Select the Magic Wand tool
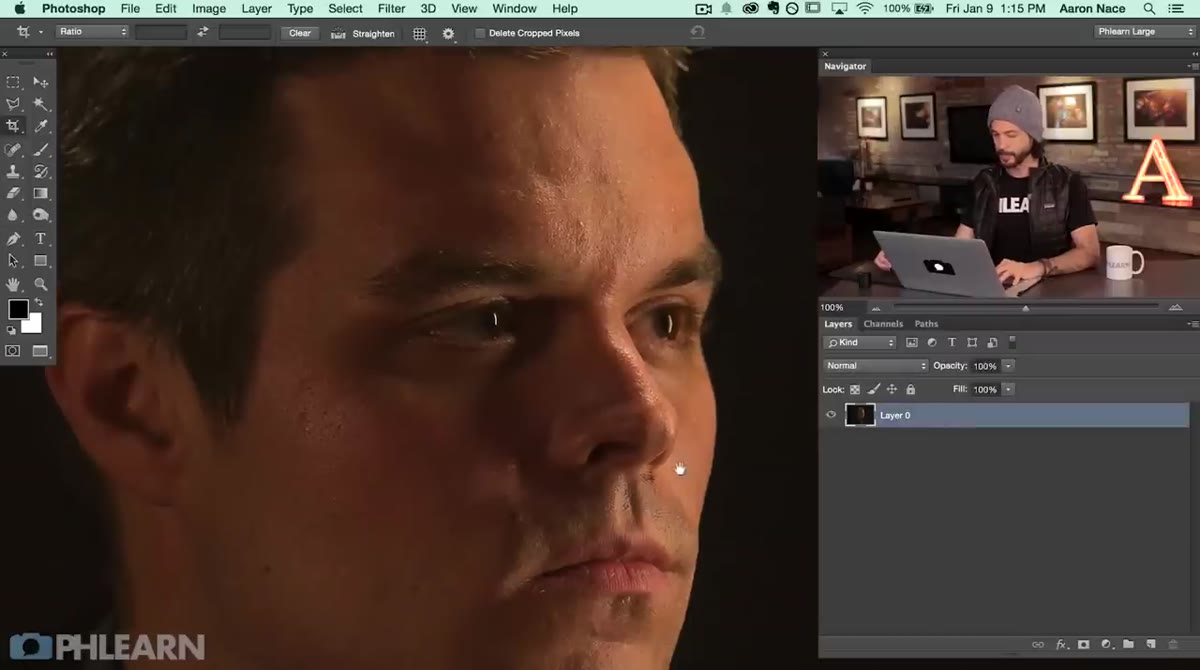This screenshot has height=670, width=1200. pyautogui.click(x=41, y=104)
